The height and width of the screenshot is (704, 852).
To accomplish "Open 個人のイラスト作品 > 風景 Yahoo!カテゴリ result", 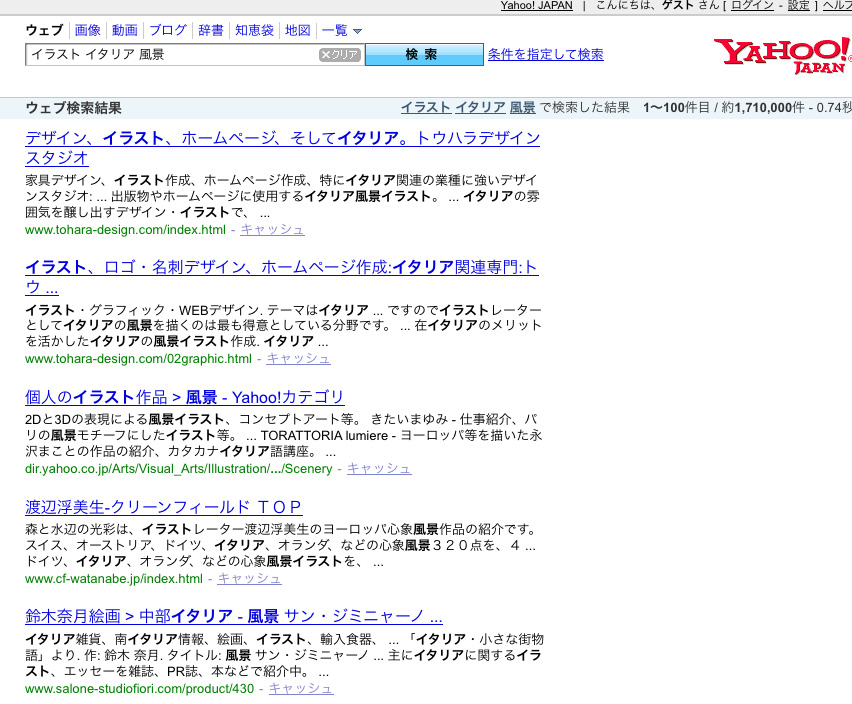I will (184, 397).
